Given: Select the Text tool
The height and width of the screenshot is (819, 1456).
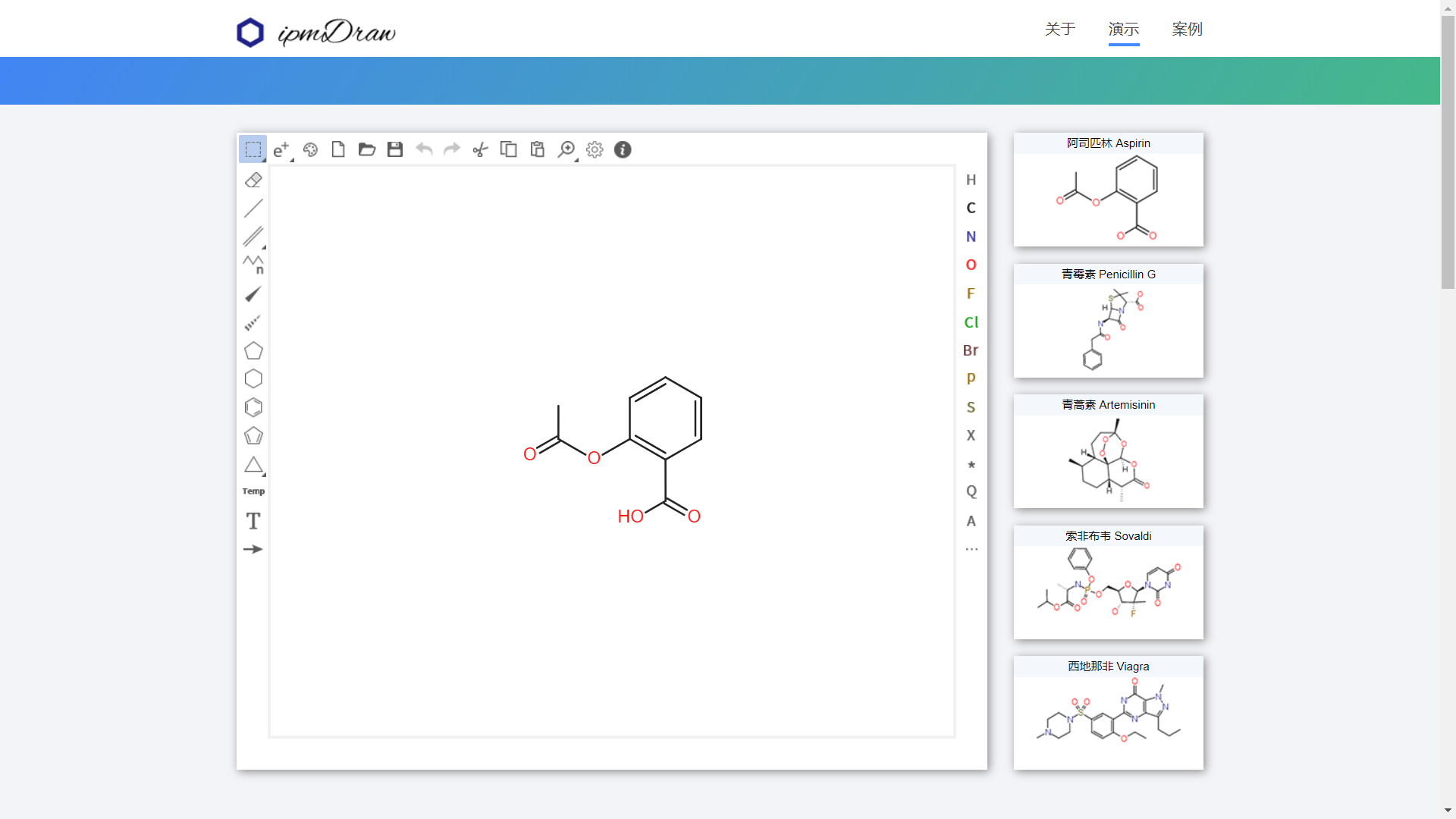Looking at the screenshot, I should pos(253,521).
